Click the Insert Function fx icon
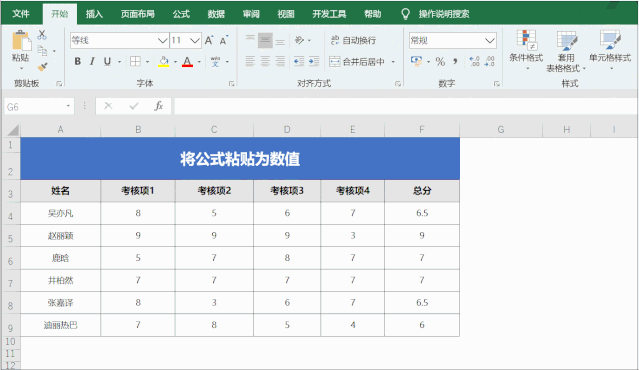Image resolution: width=639 pixels, height=370 pixels. (159, 106)
